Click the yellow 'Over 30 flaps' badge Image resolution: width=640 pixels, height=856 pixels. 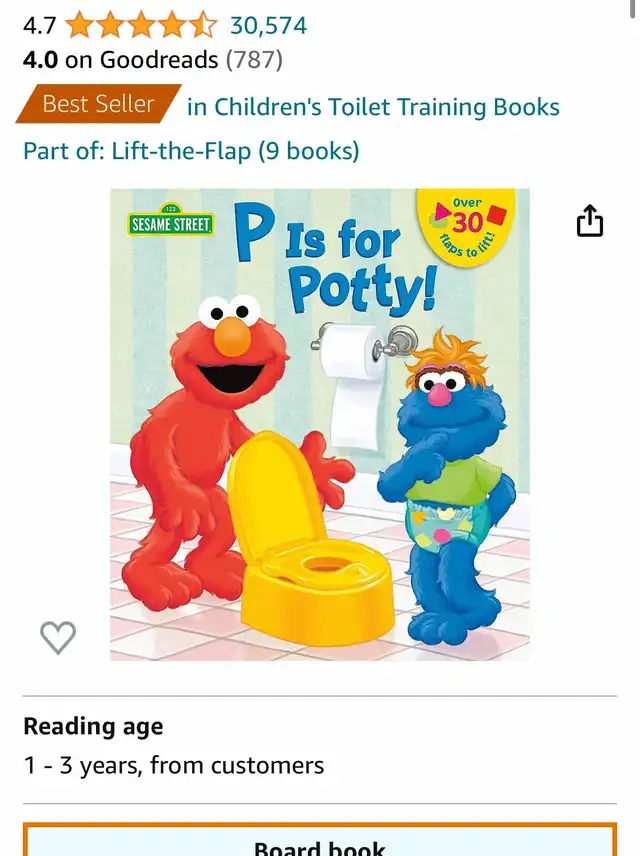[469, 226]
